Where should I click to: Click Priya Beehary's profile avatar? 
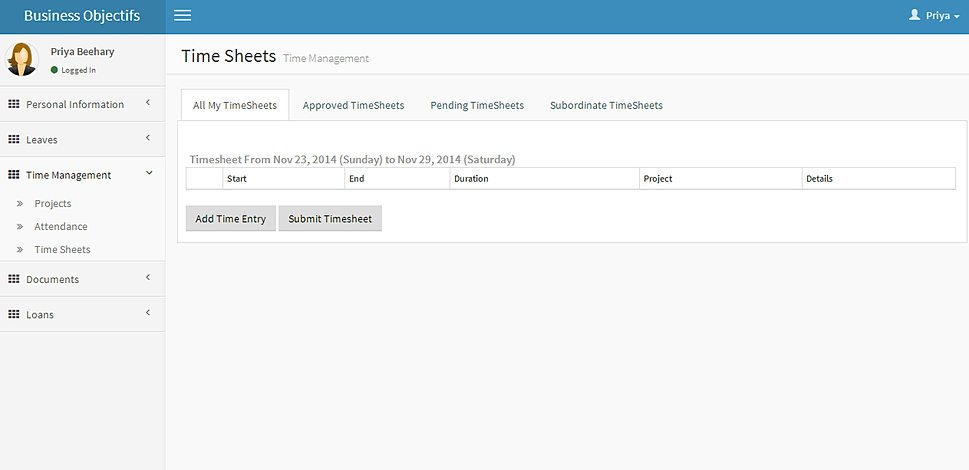click(x=22, y=59)
